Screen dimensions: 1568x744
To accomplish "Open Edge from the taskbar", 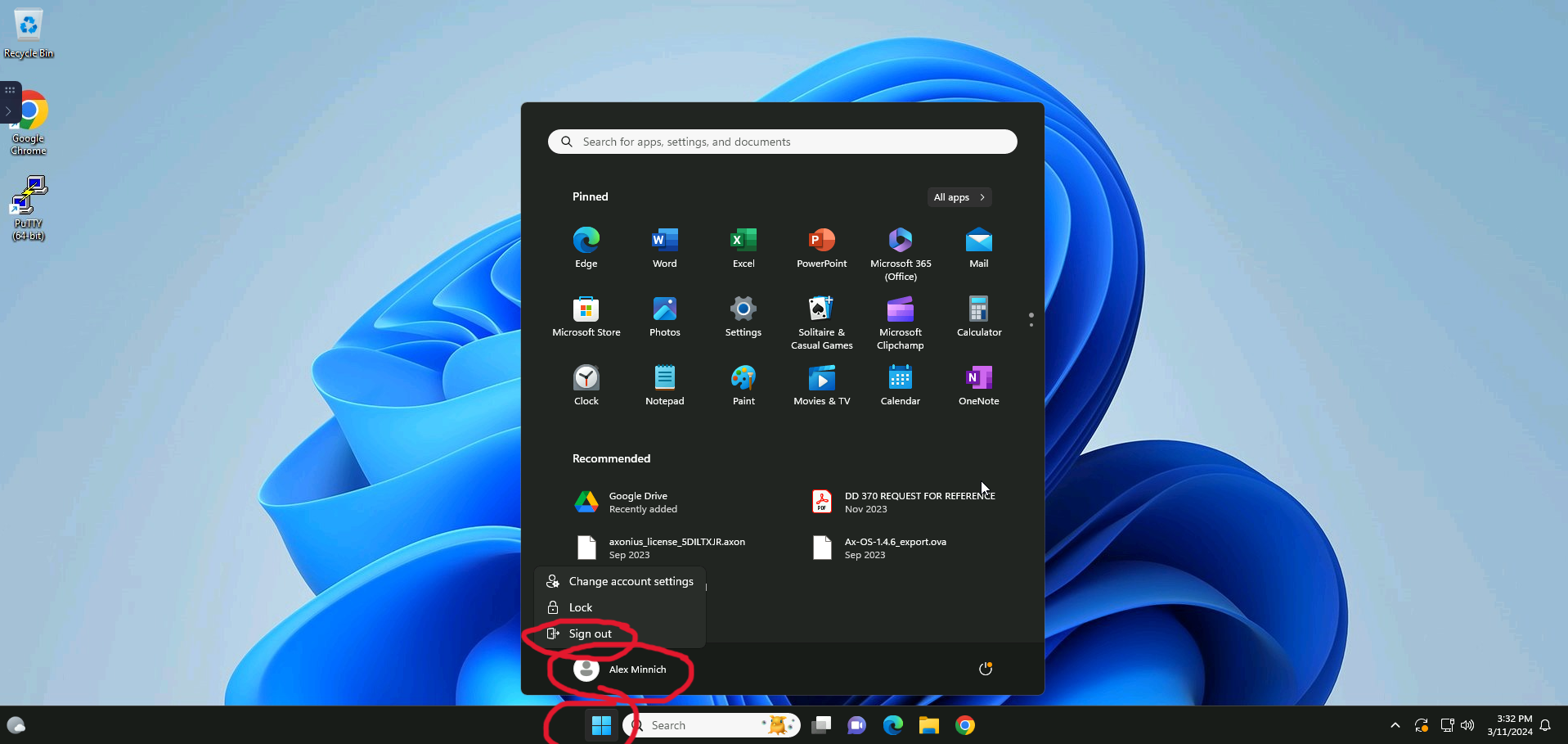I will pos(893,725).
